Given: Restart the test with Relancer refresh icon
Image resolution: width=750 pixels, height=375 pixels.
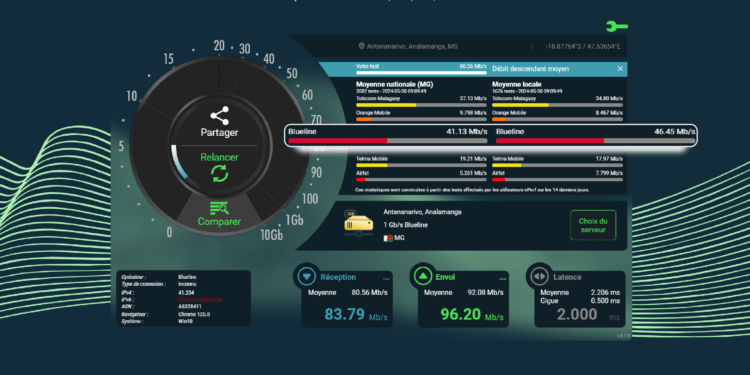Looking at the screenshot, I should click(x=220, y=173).
